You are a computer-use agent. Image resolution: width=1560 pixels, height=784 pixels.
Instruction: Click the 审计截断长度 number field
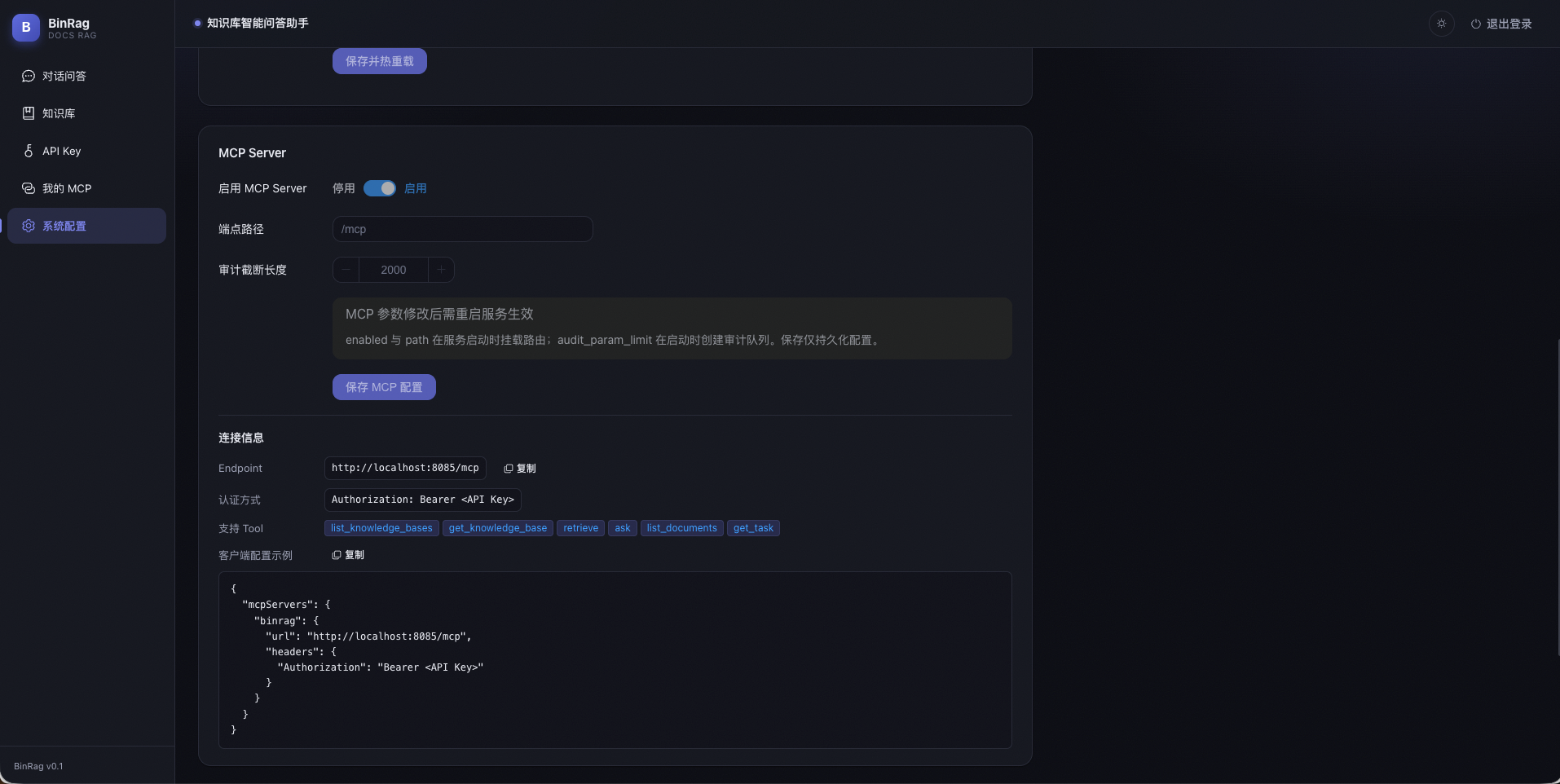point(394,270)
